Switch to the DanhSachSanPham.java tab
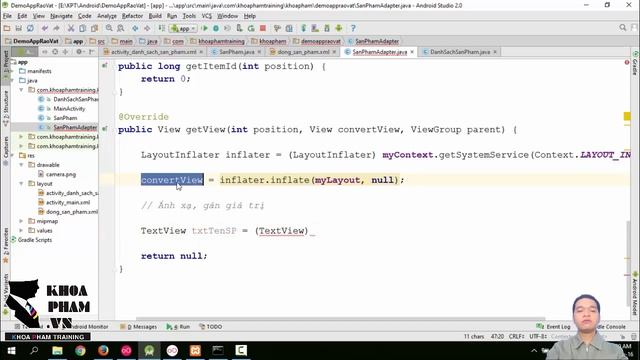Image resolution: width=640 pixels, height=360 pixels. [x=460, y=52]
